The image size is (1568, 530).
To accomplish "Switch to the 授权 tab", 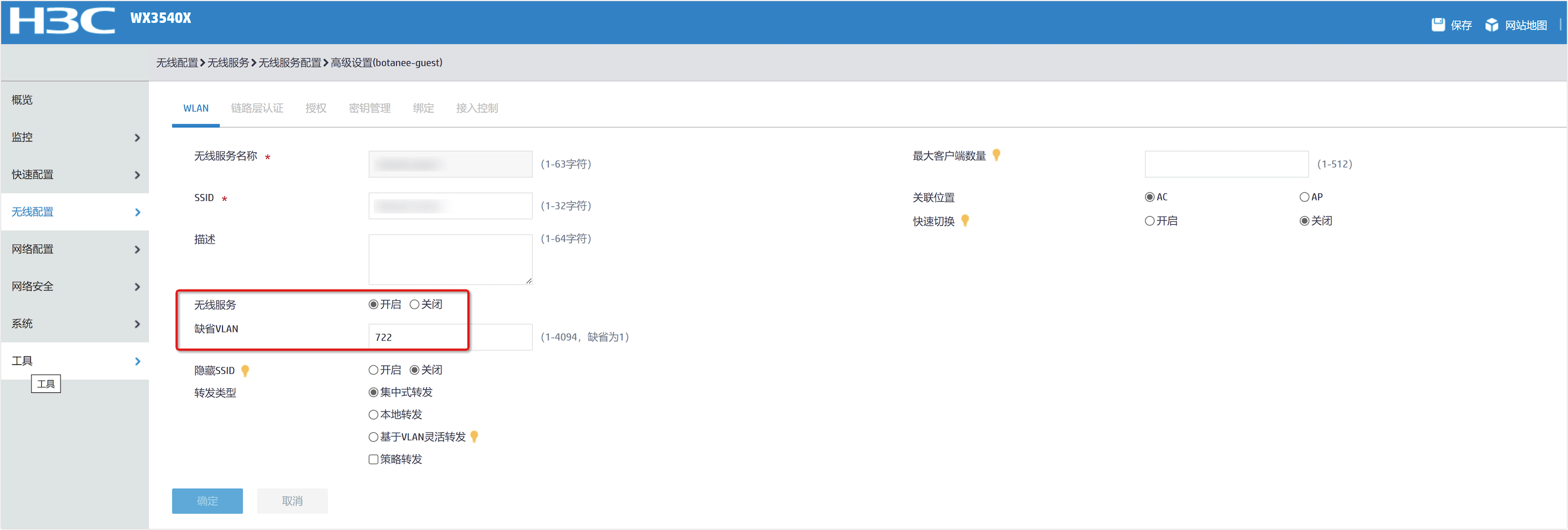I will 316,108.
